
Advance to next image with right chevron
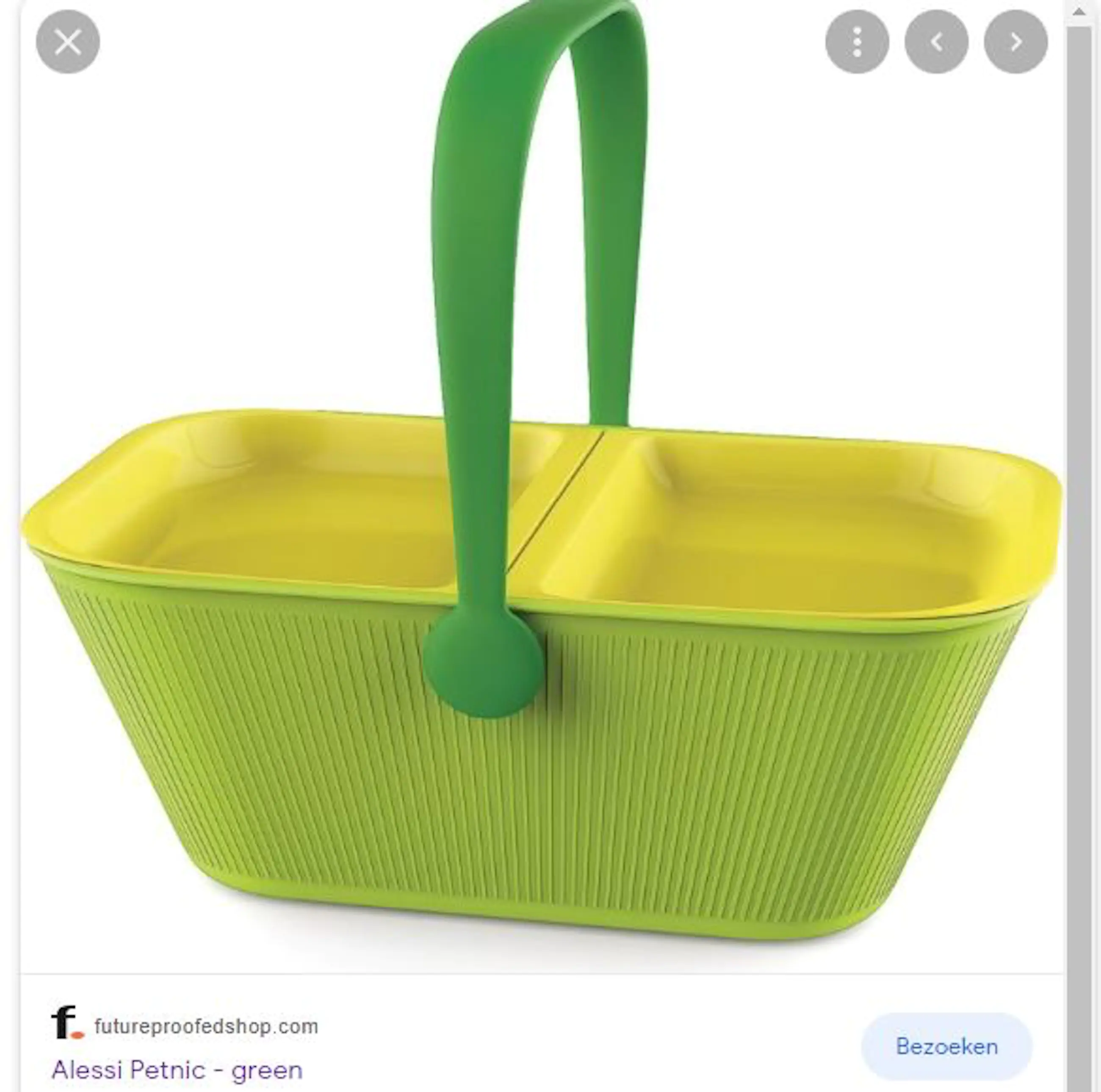coord(1015,42)
